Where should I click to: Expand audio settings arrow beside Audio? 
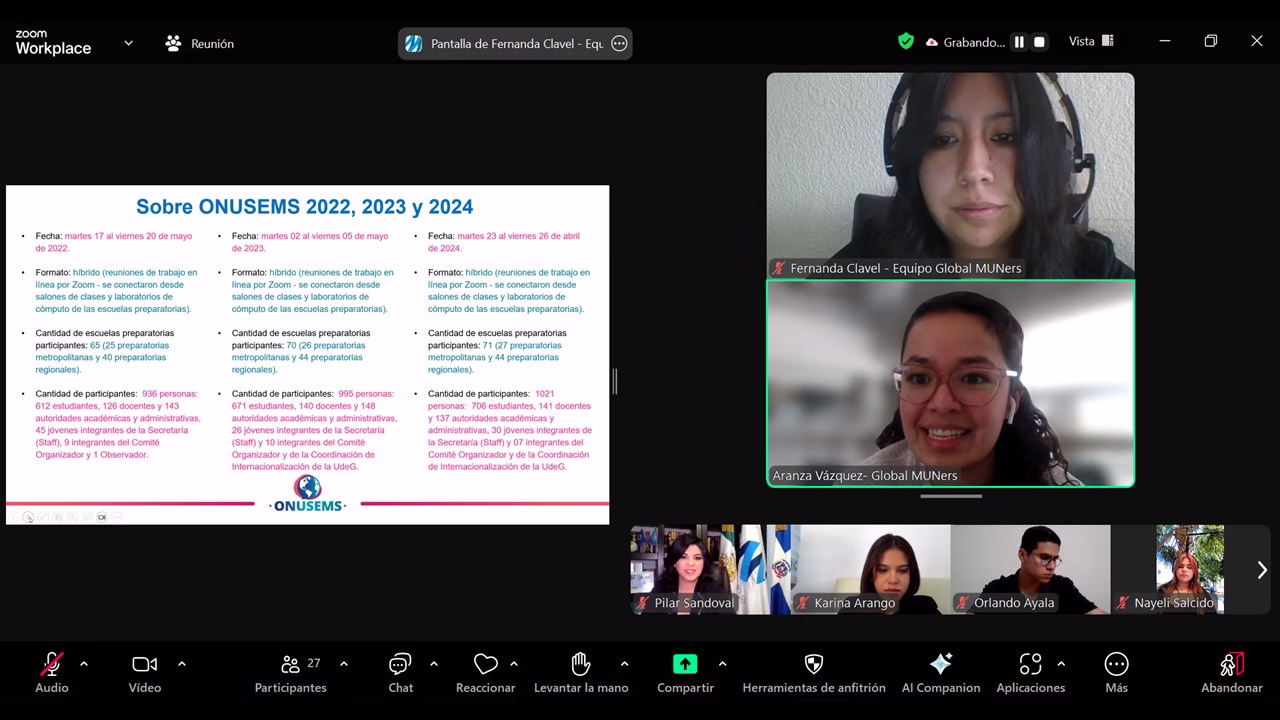84,664
